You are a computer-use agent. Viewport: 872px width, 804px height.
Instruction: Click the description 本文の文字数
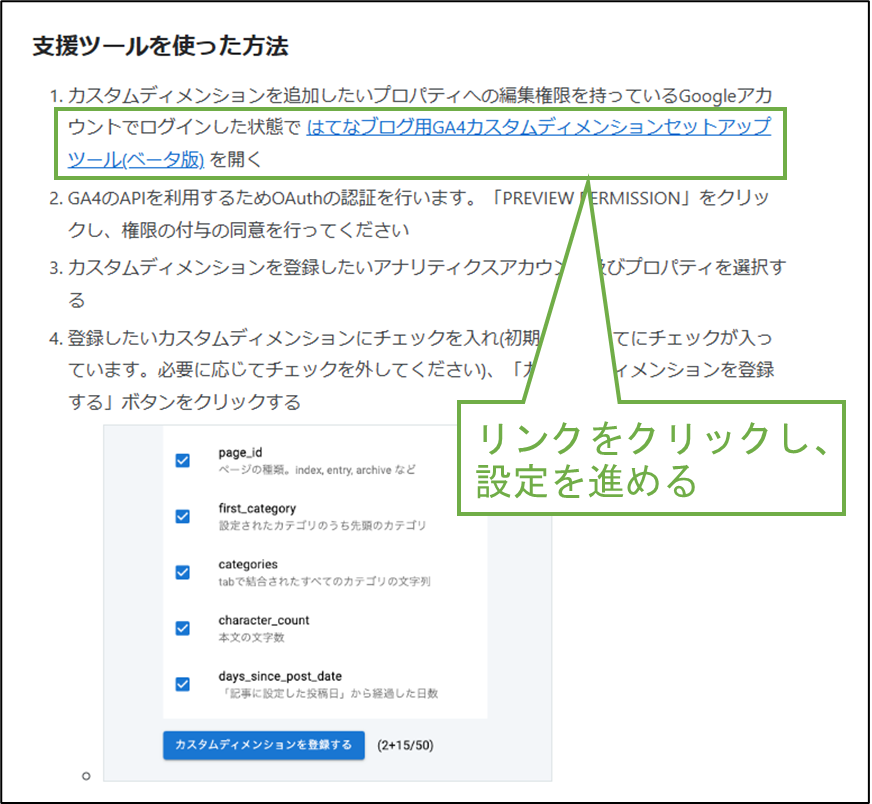[251, 637]
